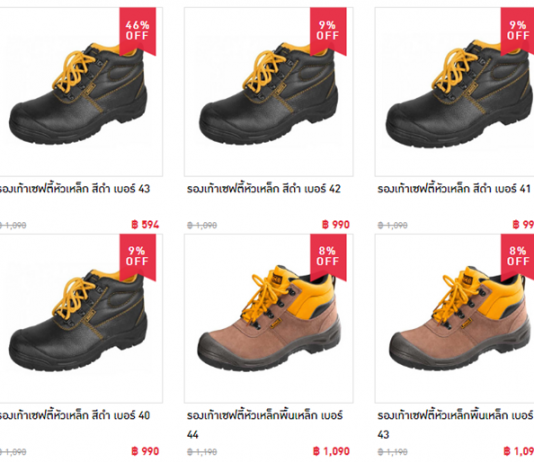Viewport: 534px width, 462px height.
Task: Click the ฿ 594 sale price
Action: (145, 225)
